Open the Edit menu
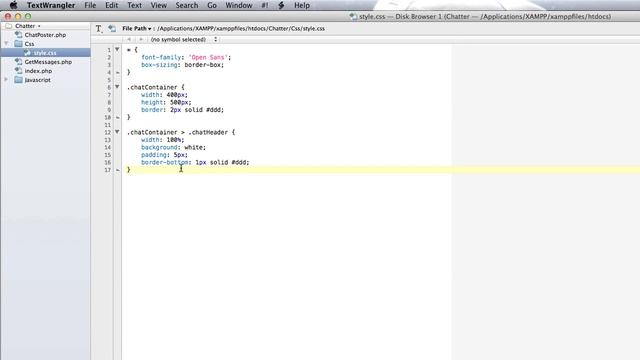Viewport: 640px width, 360px height. (111, 5)
